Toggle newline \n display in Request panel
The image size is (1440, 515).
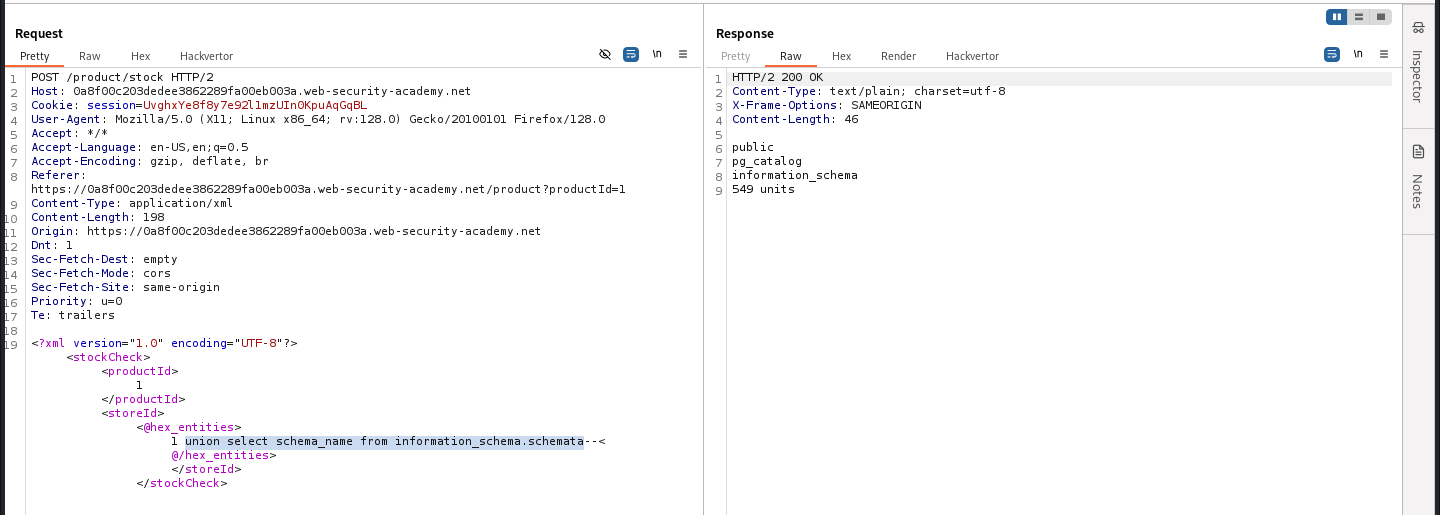(657, 54)
